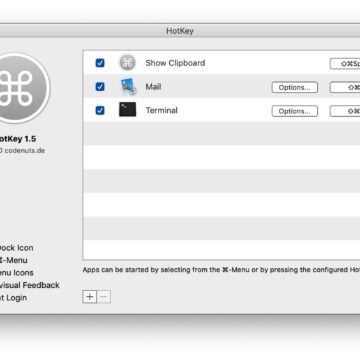Image resolution: width=360 pixels, height=360 pixels.
Task: Select the Show Clipboard row label
Action: 175,63
